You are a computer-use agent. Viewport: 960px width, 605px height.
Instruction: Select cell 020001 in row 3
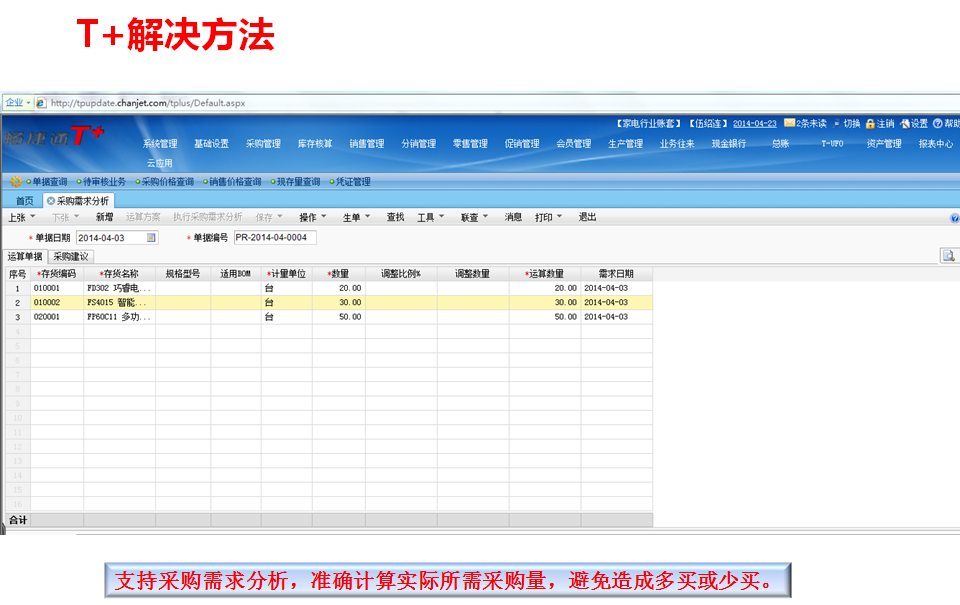pos(57,317)
